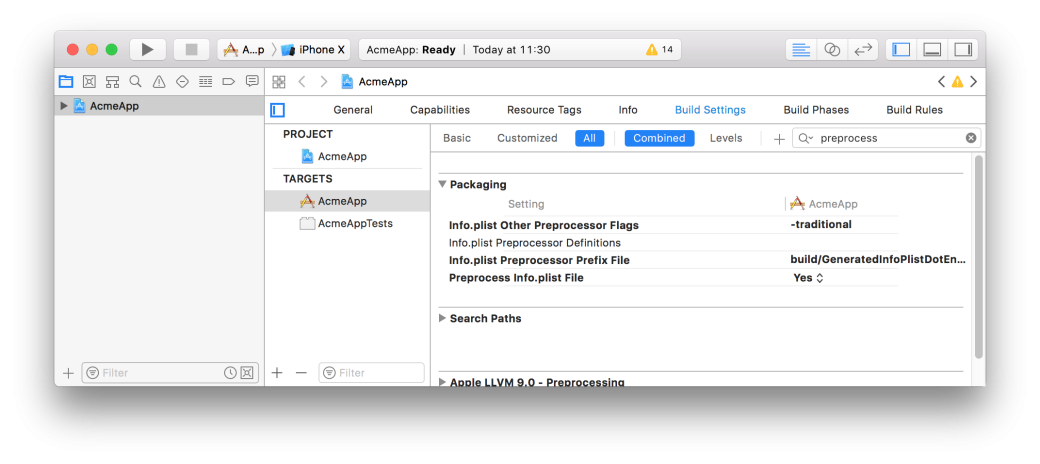Open the Symbol navigator

[x=112, y=82]
